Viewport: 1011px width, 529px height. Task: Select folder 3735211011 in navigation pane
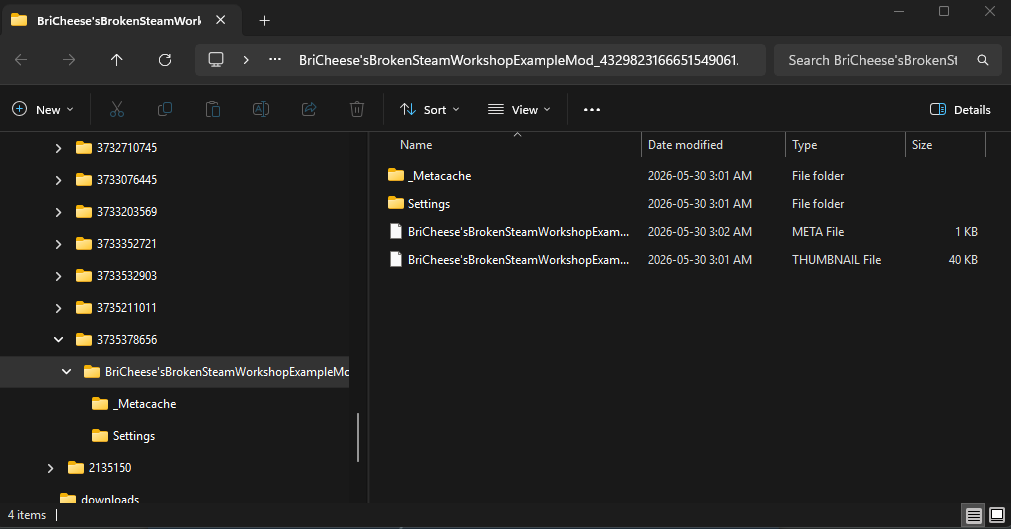[x=127, y=308]
